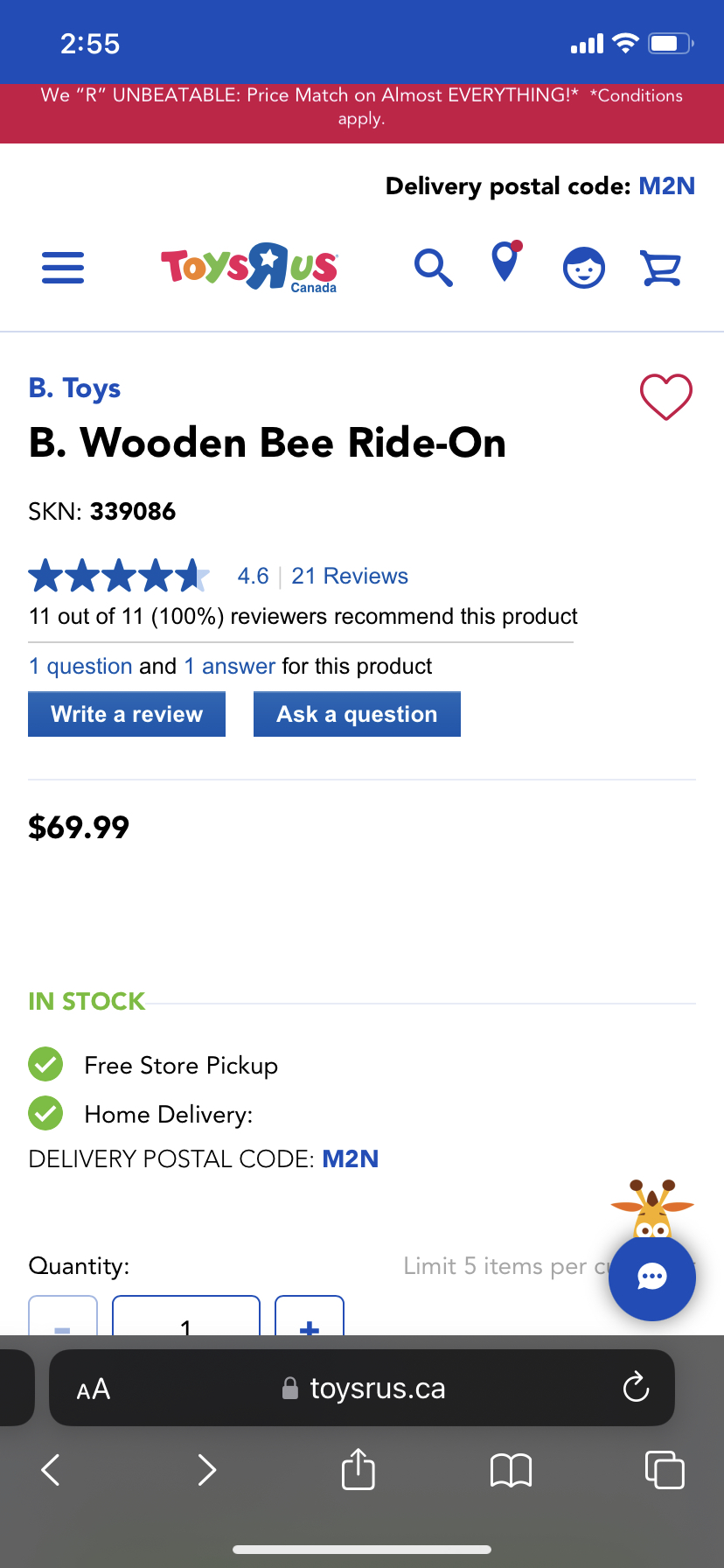Tap the share icon in Safari toolbar

pyautogui.click(x=358, y=1470)
